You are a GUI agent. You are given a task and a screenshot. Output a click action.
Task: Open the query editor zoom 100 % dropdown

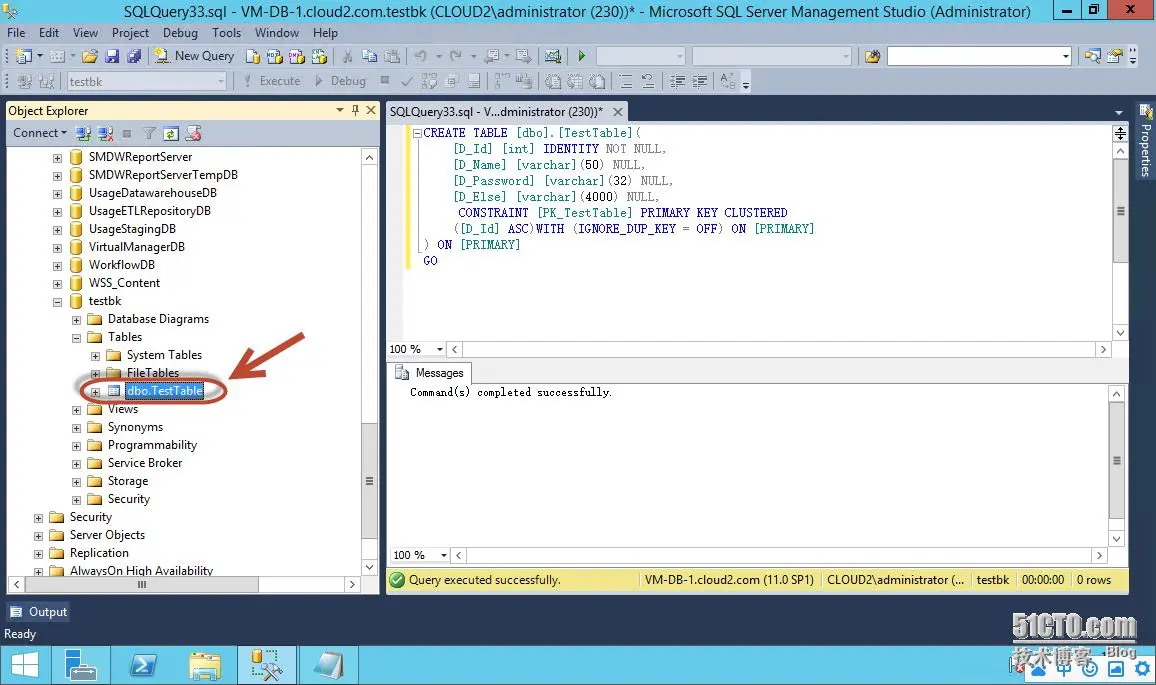[x=439, y=350]
